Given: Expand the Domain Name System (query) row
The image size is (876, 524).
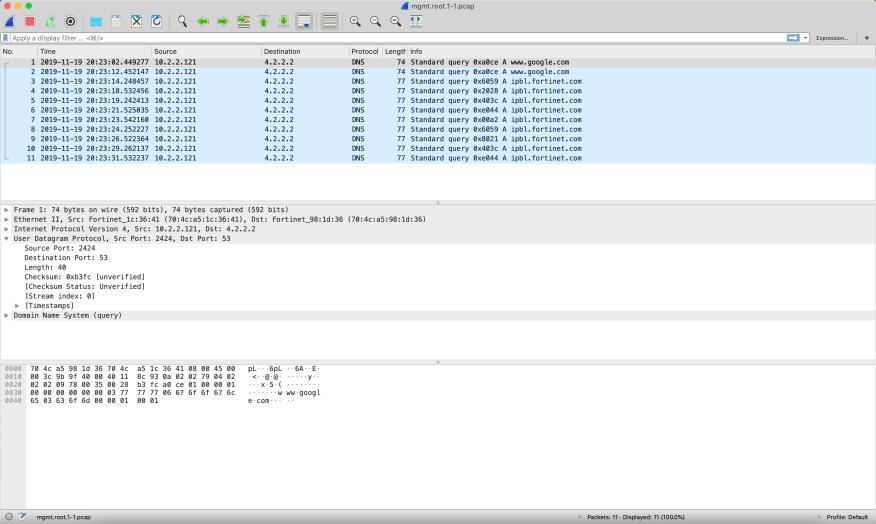Looking at the screenshot, I should click(7, 315).
